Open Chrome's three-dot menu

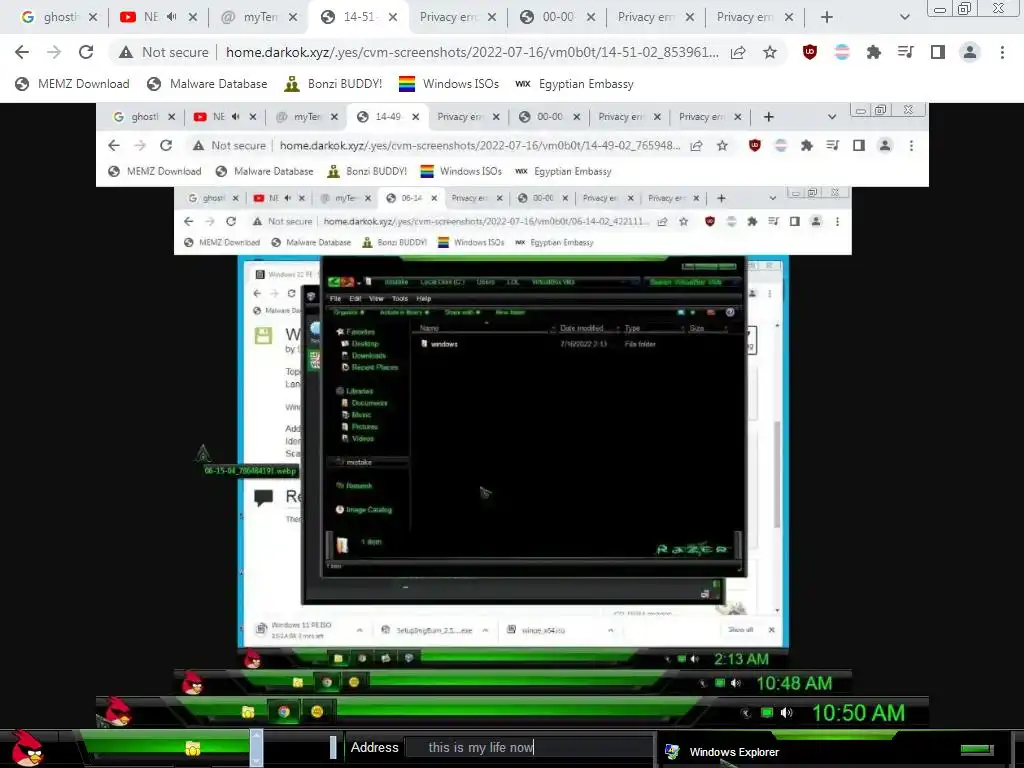[1002, 52]
